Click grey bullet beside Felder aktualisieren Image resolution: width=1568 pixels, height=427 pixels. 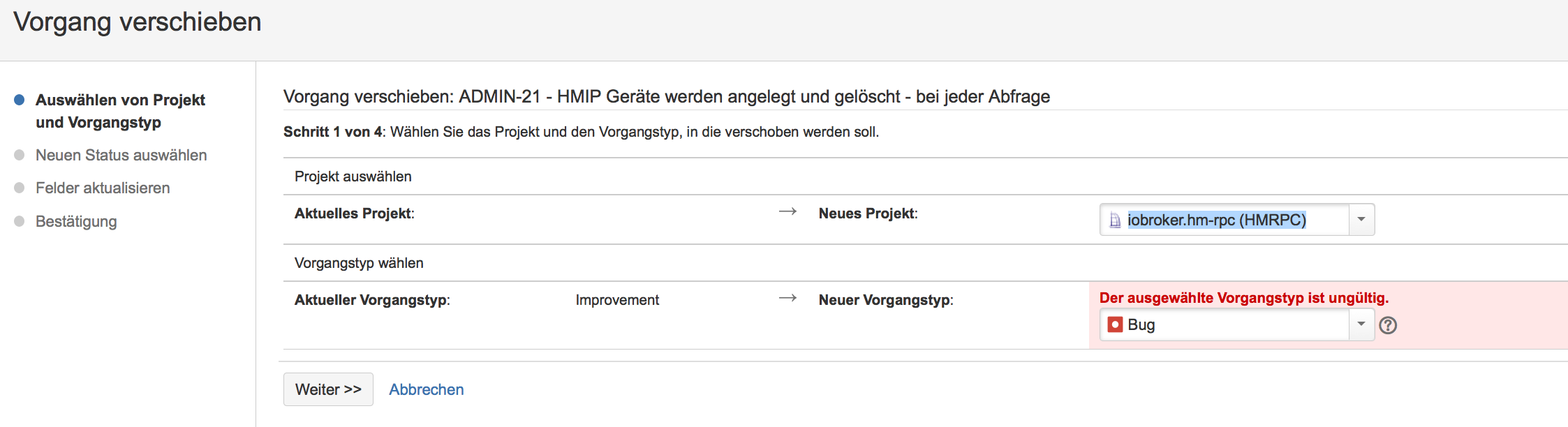(x=20, y=188)
